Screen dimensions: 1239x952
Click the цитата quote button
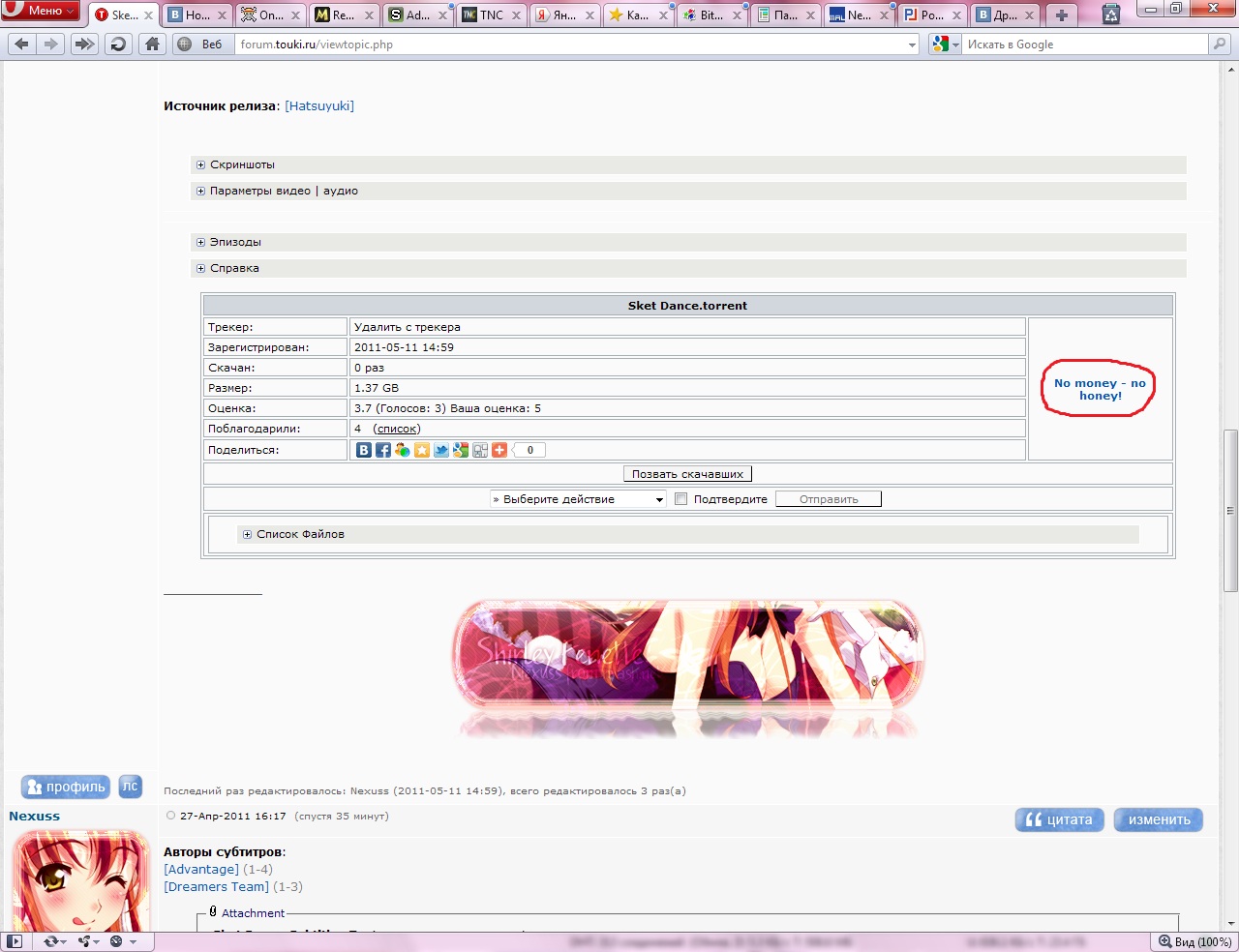(x=1059, y=819)
